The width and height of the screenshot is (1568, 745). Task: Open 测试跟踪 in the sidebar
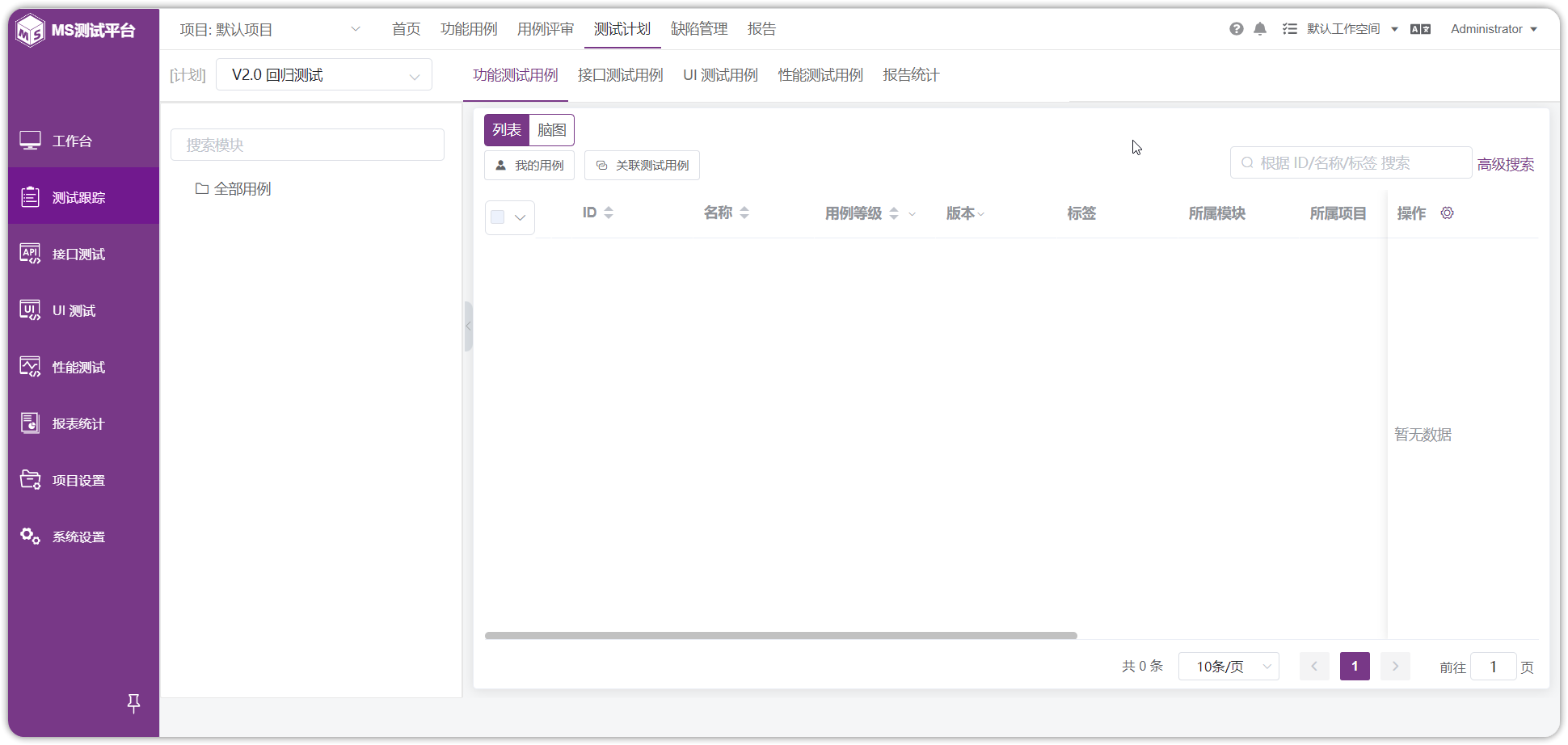[83, 197]
